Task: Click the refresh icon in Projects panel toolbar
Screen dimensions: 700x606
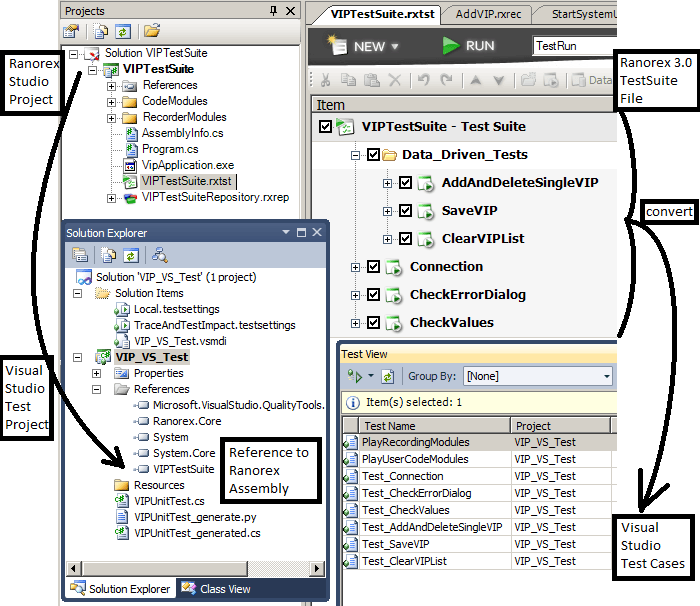Action: pos(123,31)
